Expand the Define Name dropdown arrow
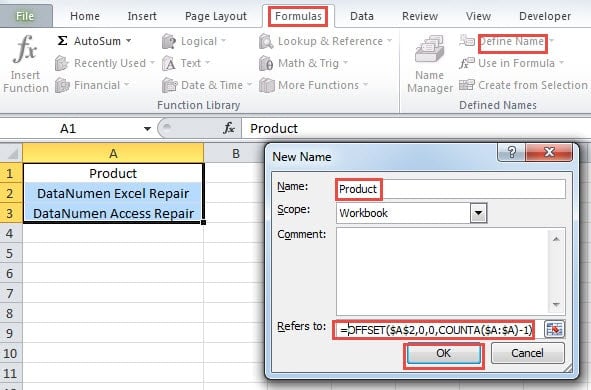This screenshot has height=390, width=591. [551, 41]
